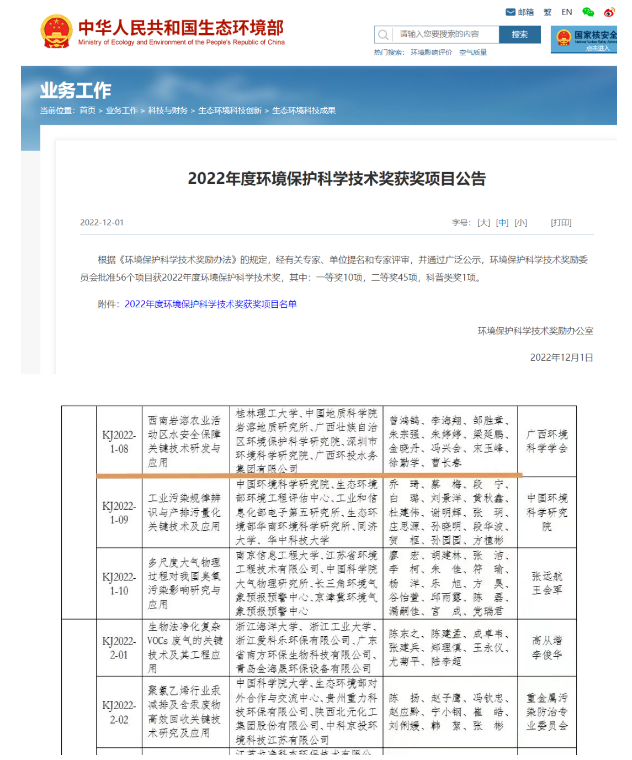
Task: Set font size to large [大]
Action: [484, 222]
